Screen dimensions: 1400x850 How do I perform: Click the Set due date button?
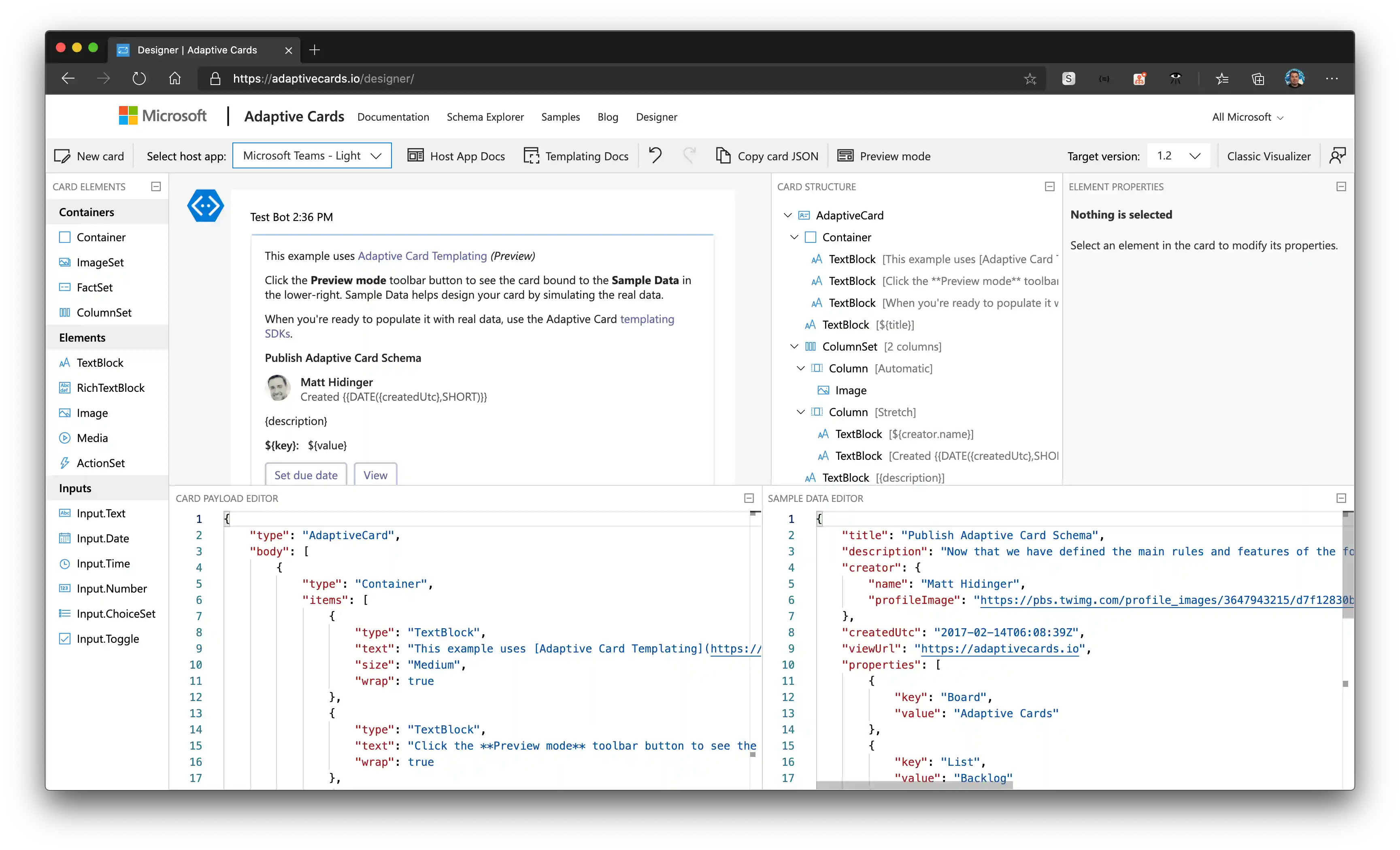click(306, 475)
